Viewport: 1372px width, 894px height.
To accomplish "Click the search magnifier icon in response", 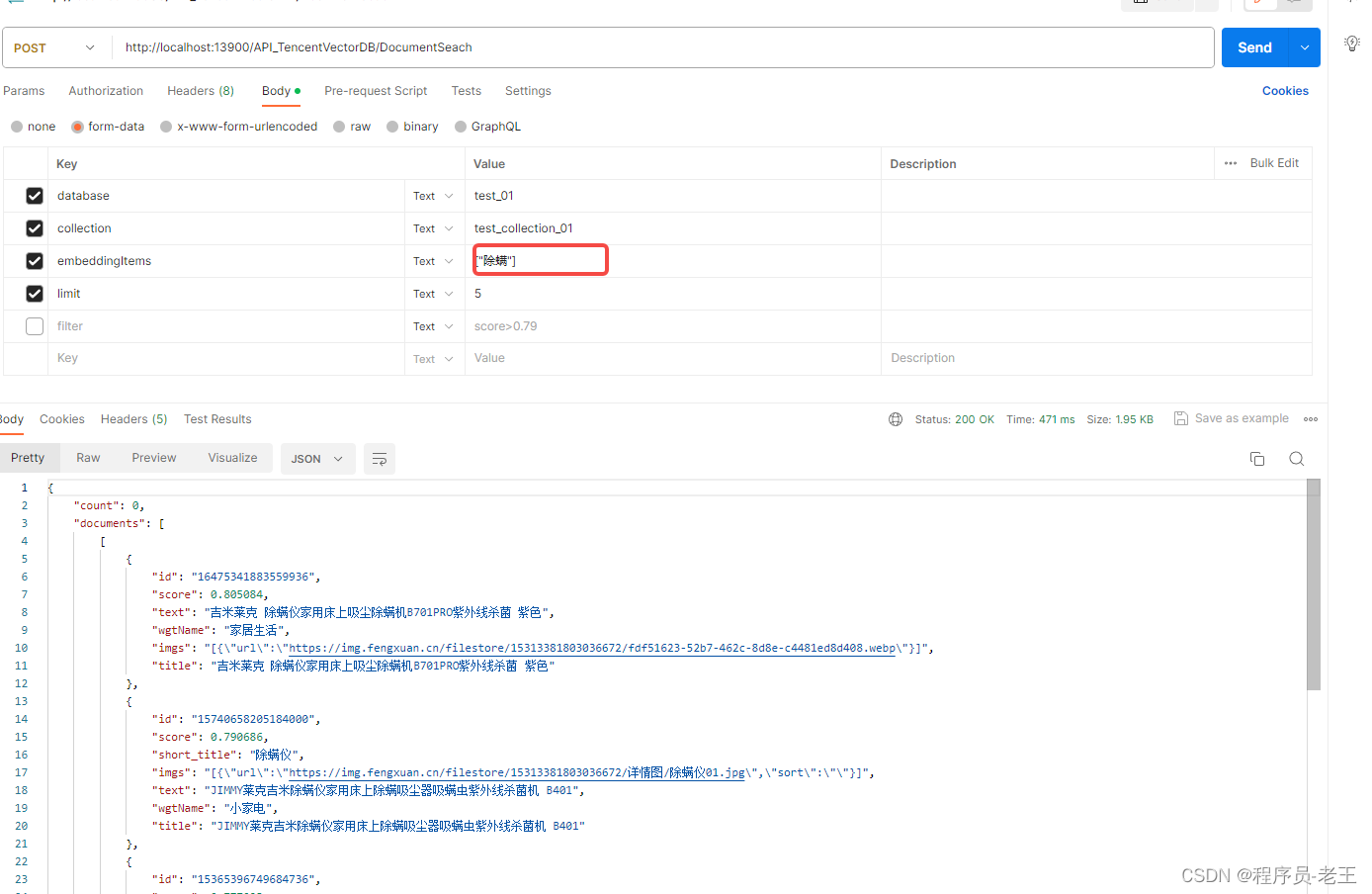I will [x=1297, y=459].
